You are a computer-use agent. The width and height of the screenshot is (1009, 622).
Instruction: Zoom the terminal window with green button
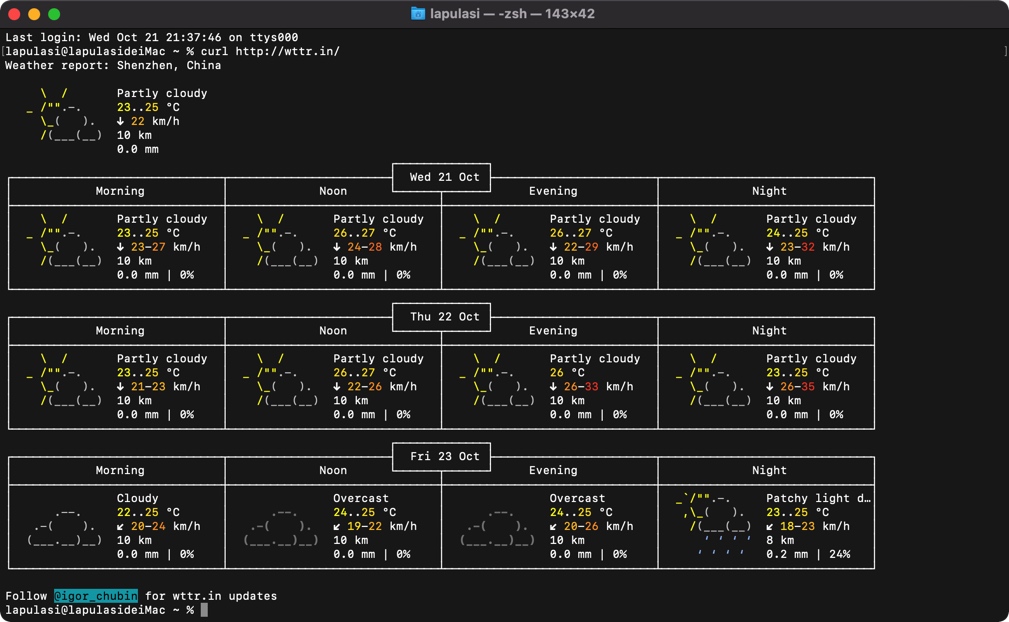[54, 14]
